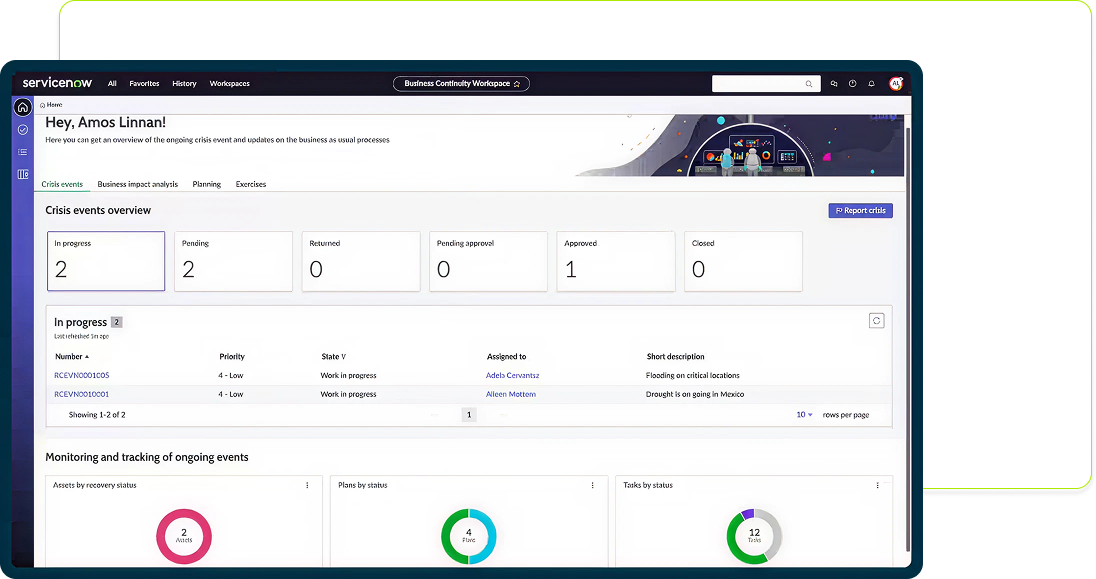Open the list icon in the left sidebar

pyautogui.click(x=23, y=152)
